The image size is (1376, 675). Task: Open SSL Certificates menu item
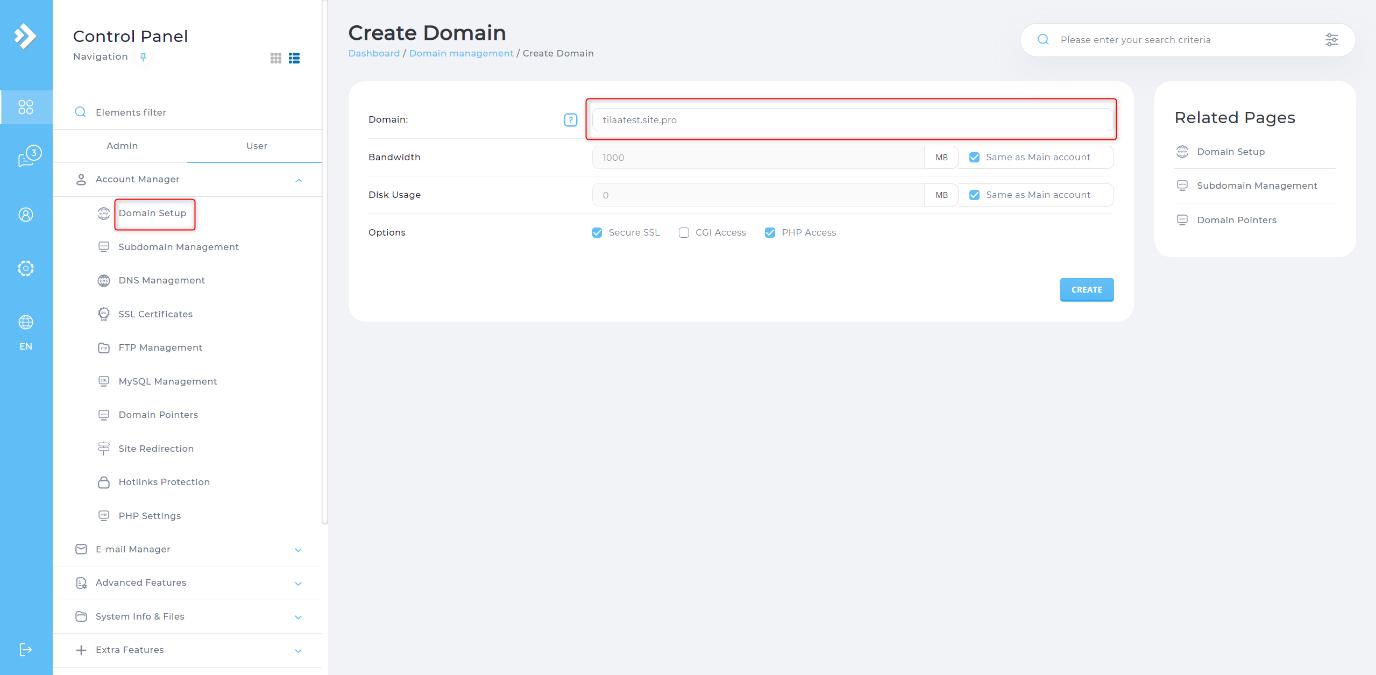[156, 314]
